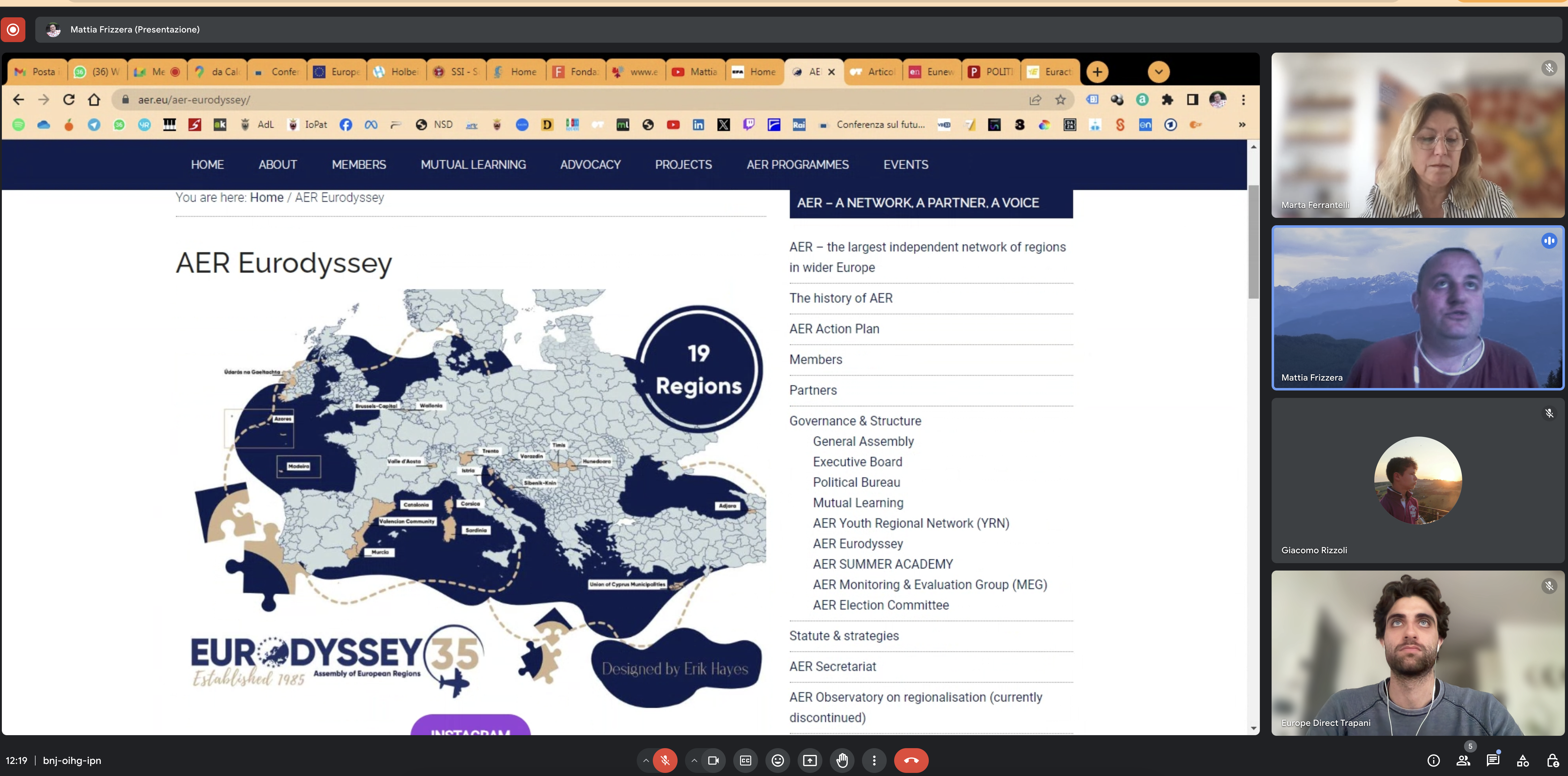Close the active AER tab
The image size is (1568, 776).
click(831, 72)
